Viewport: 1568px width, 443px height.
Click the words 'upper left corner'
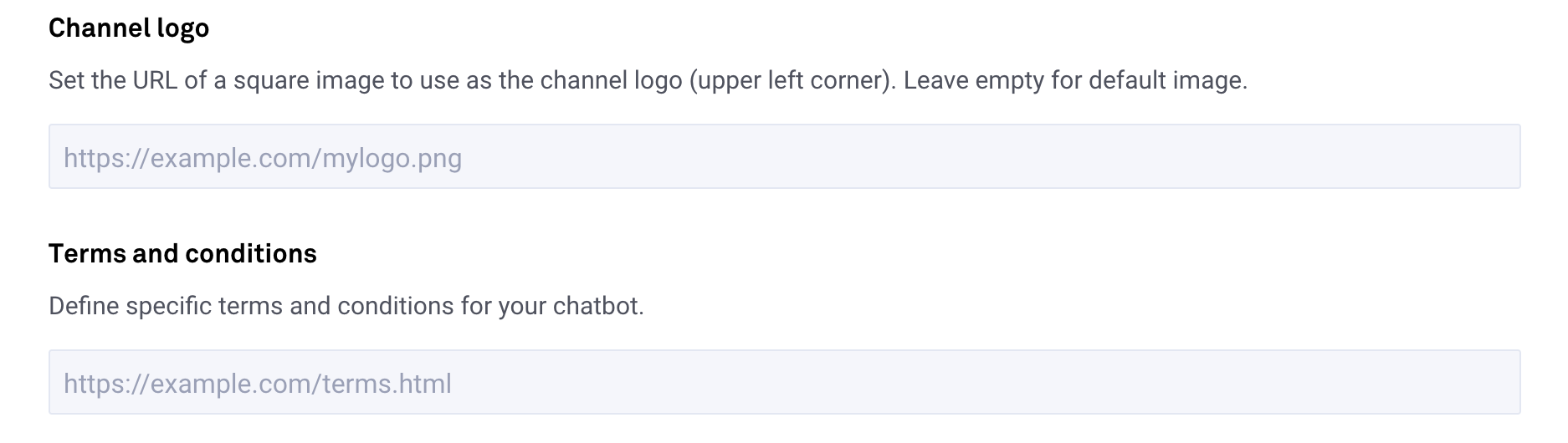coord(789,81)
